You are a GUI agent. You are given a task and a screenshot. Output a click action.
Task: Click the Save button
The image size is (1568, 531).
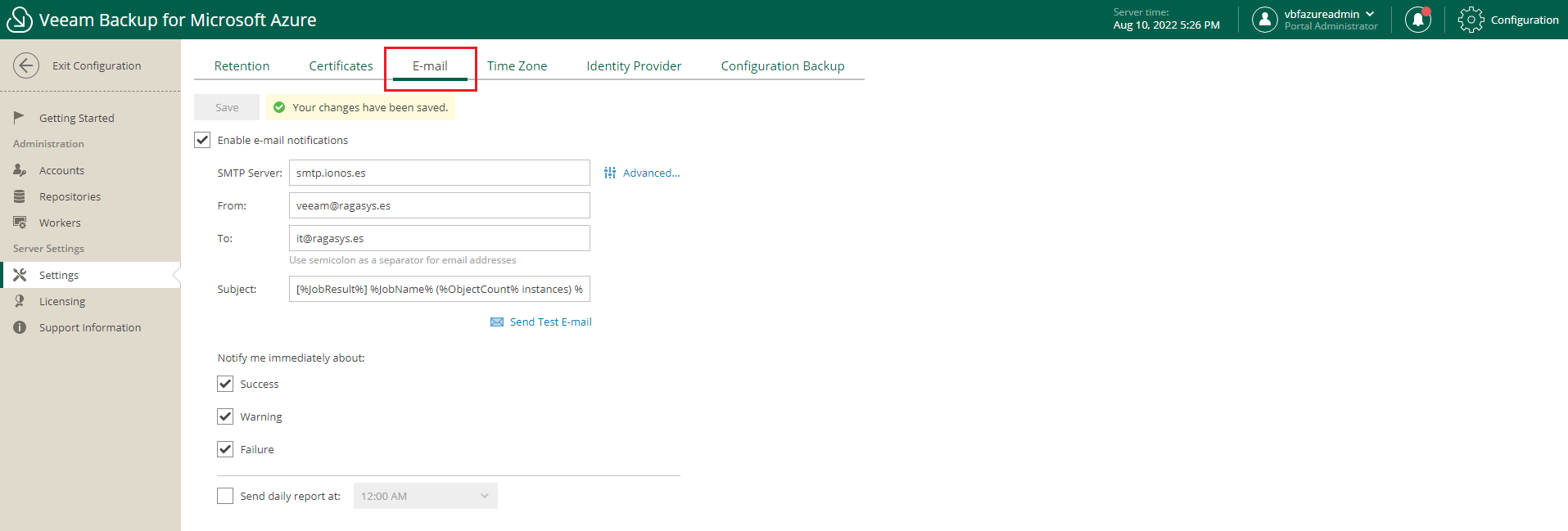point(227,107)
